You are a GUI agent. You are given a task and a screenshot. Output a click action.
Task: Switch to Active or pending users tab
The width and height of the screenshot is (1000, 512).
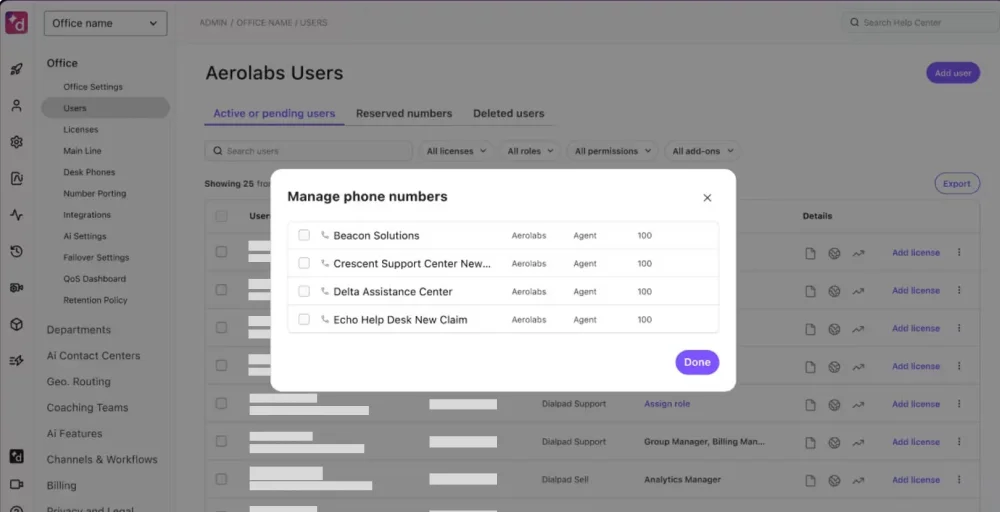(274, 113)
